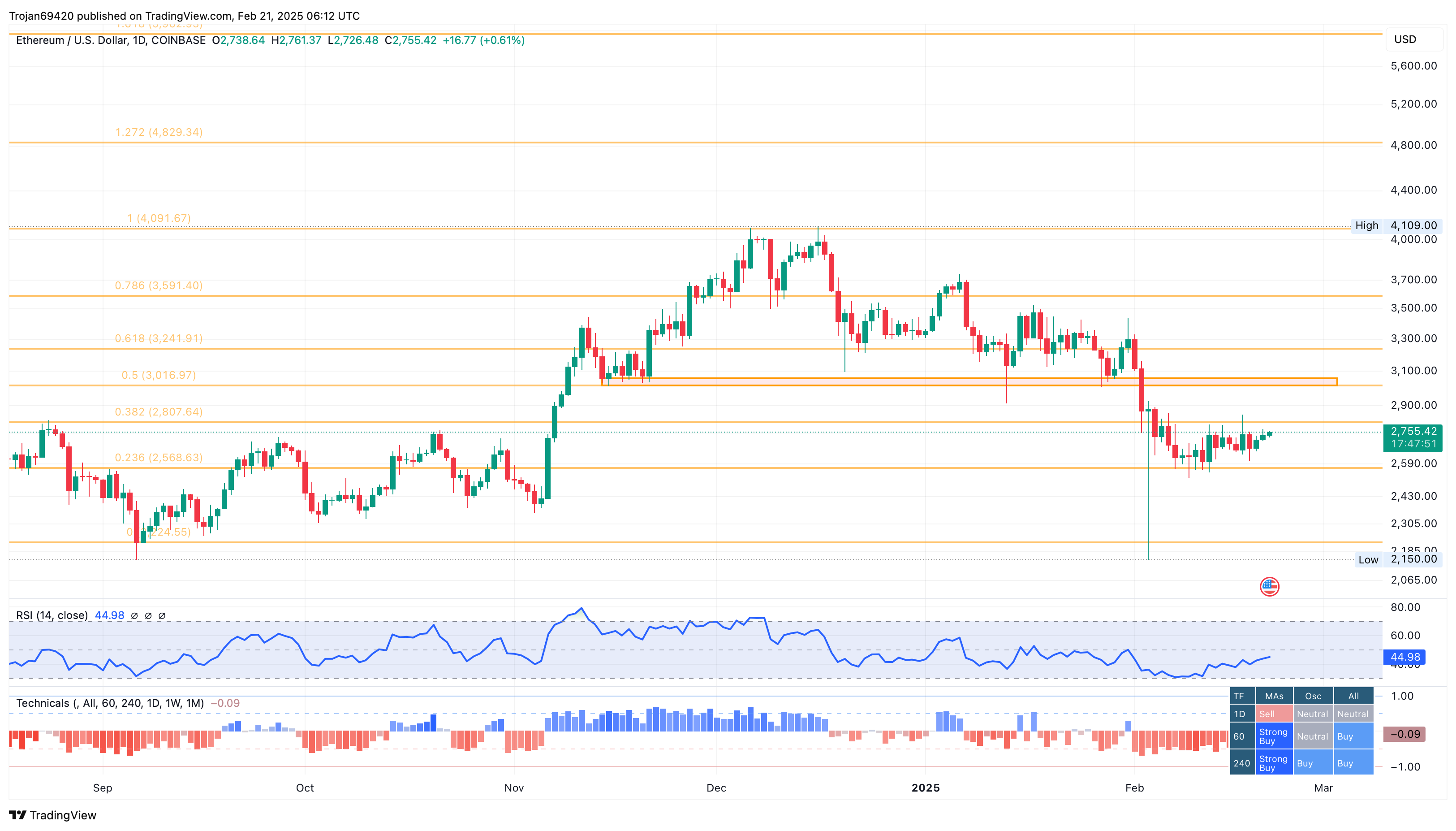Click the Low 2,150.00 price label
This screenshot has height=831, width=1456.
[x=1398, y=559]
